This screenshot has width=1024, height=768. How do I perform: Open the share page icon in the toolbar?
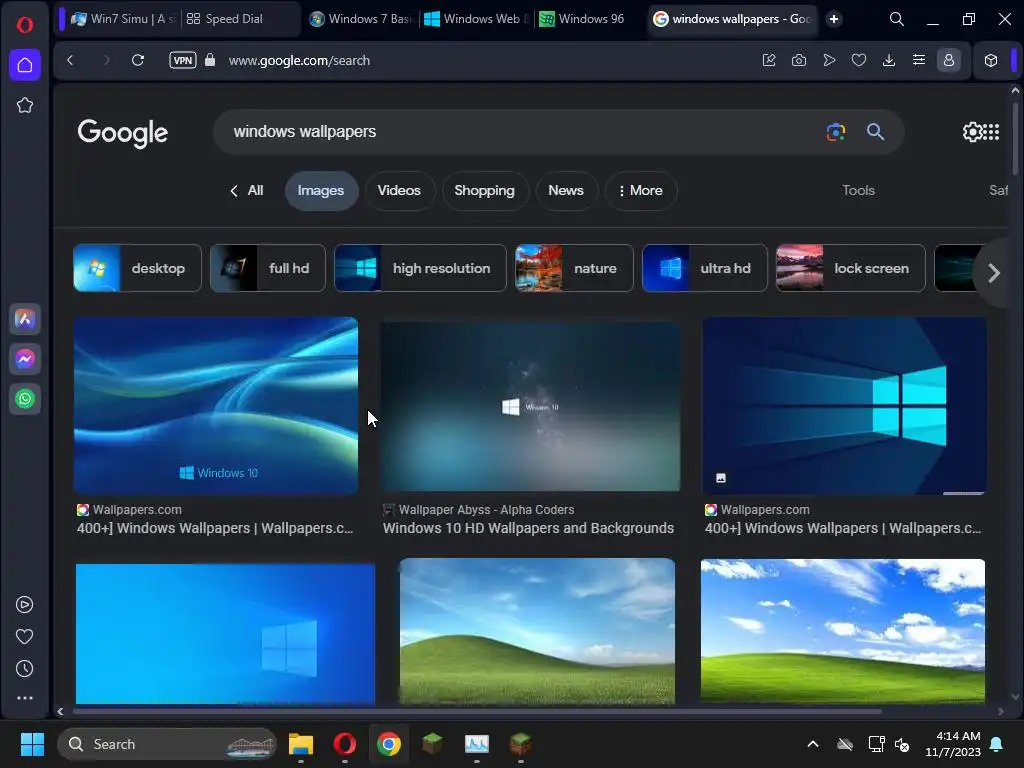[769, 60]
